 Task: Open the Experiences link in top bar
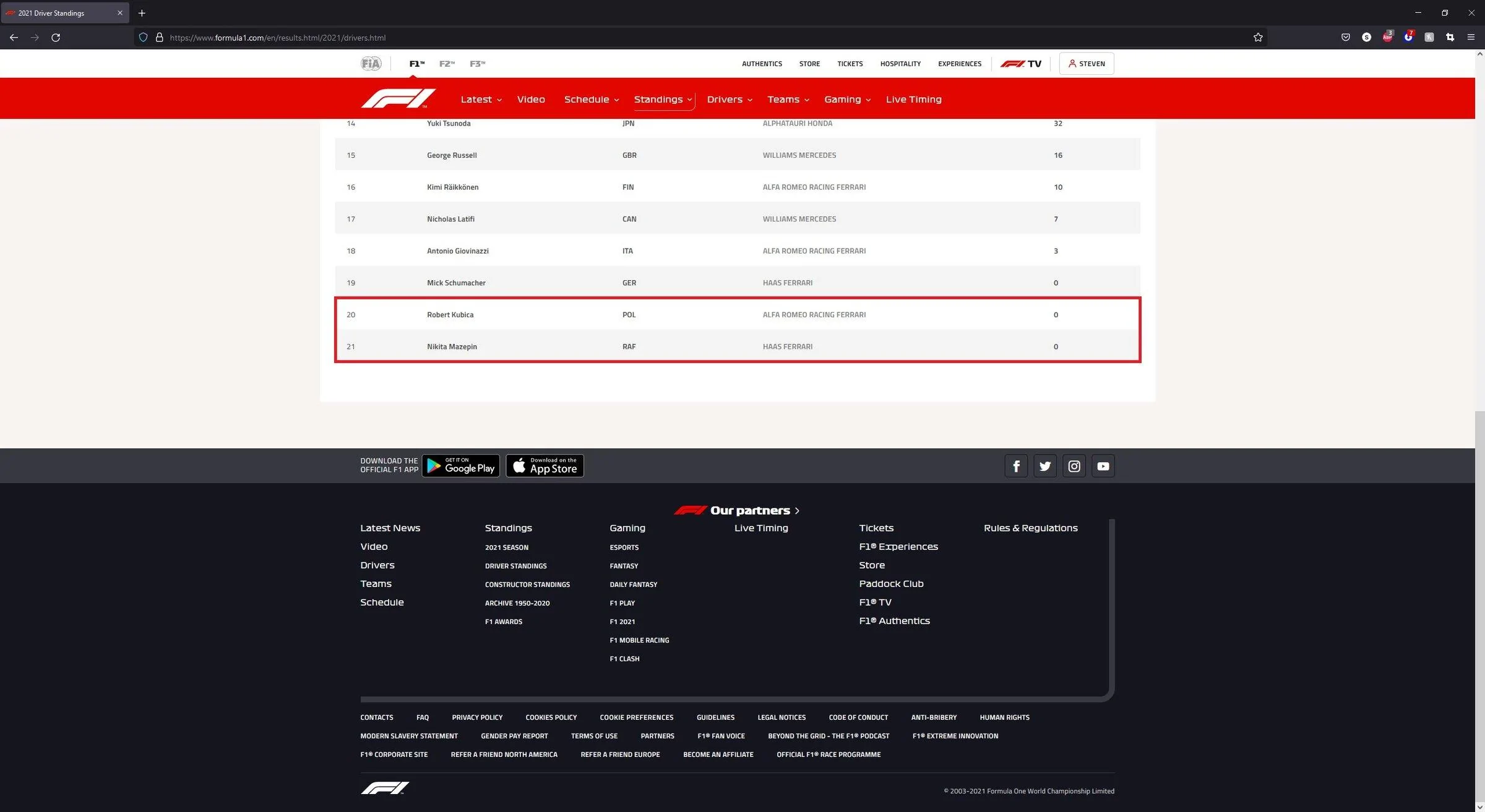point(960,64)
